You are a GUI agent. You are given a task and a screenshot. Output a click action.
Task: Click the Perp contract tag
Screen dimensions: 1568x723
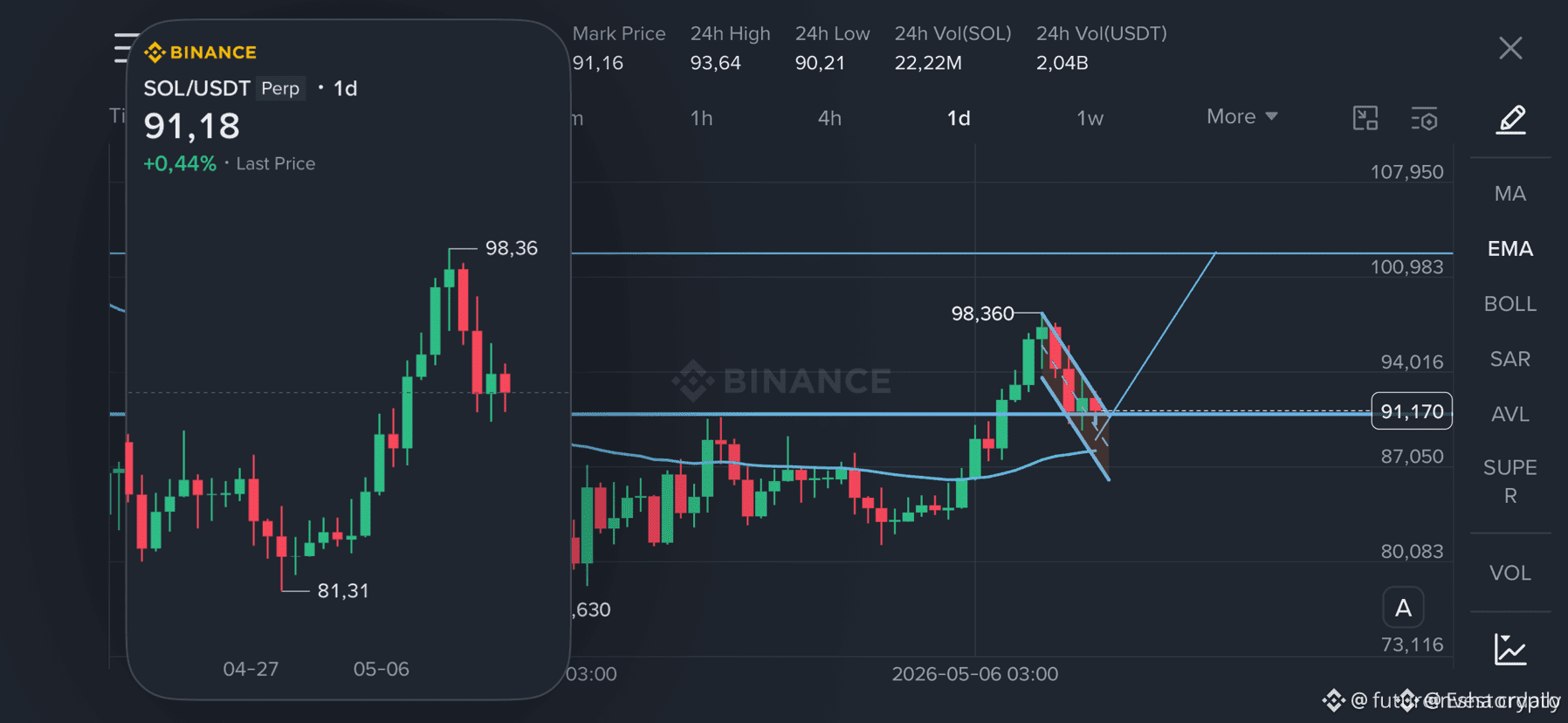280,88
